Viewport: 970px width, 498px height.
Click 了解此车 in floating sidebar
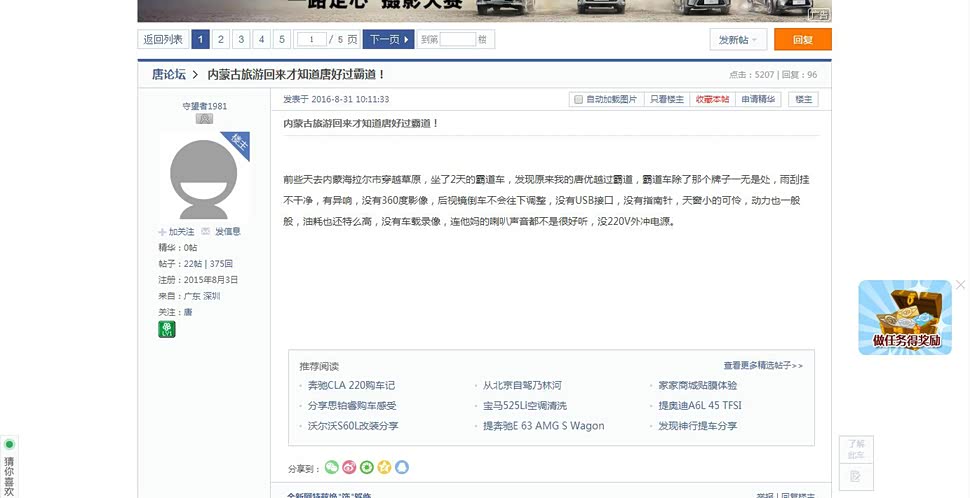tap(856, 450)
